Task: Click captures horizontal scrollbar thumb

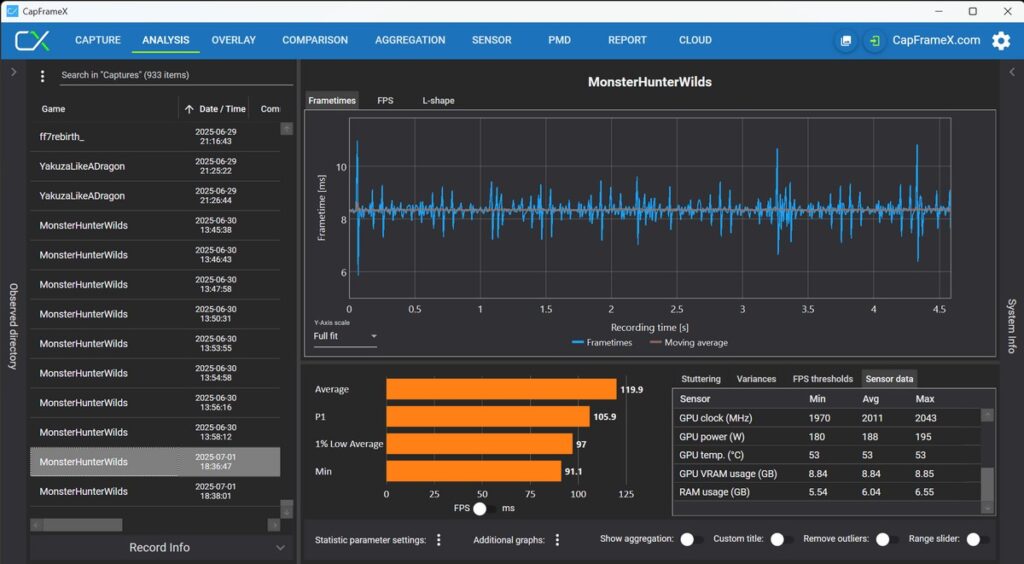Action: (x=83, y=525)
